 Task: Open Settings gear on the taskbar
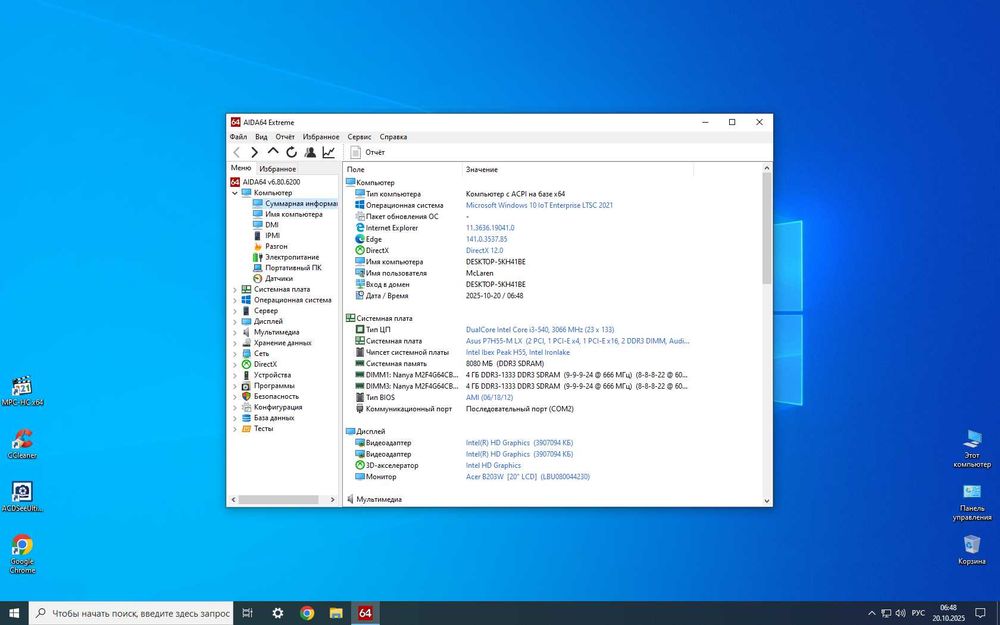click(277, 613)
